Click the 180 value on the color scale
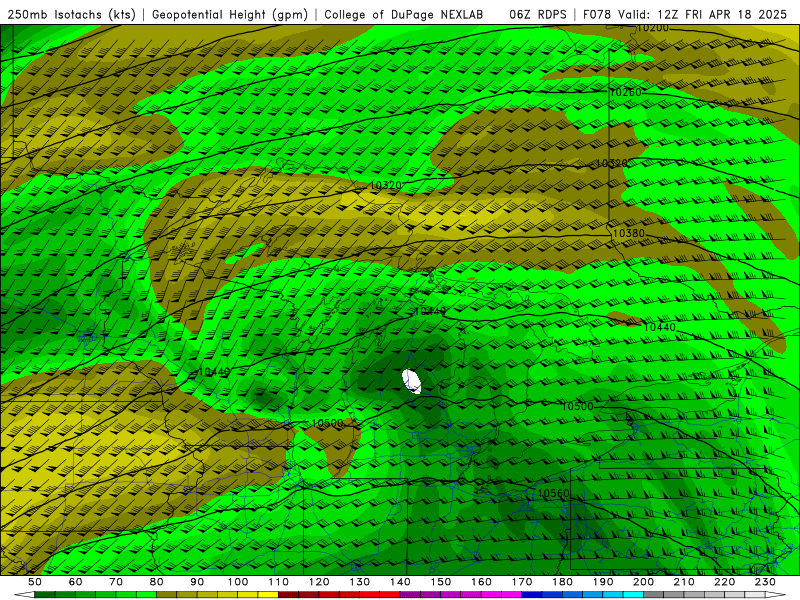The height and width of the screenshot is (600, 800). (562, 582)
